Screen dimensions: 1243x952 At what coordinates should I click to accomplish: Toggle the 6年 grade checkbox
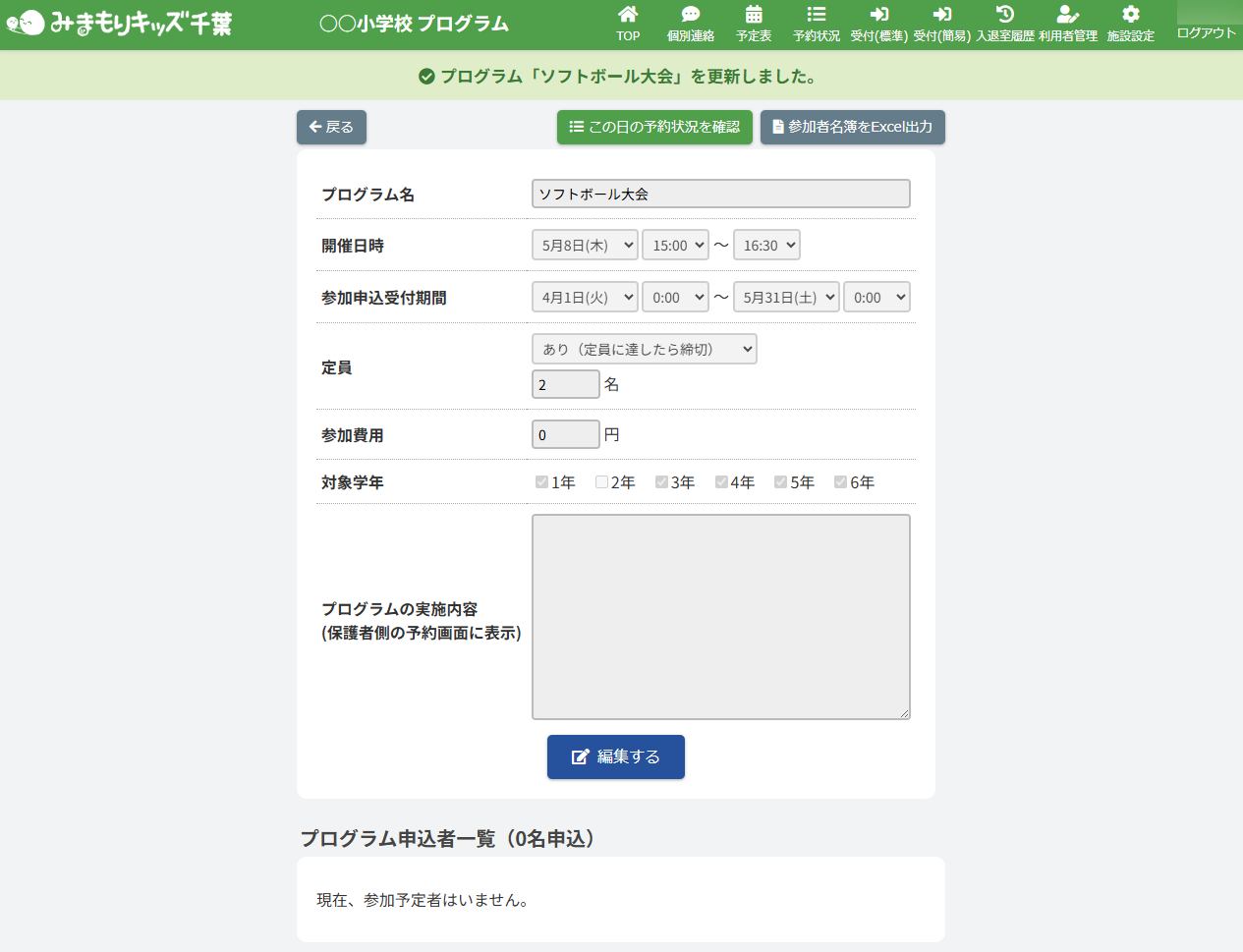840,481
